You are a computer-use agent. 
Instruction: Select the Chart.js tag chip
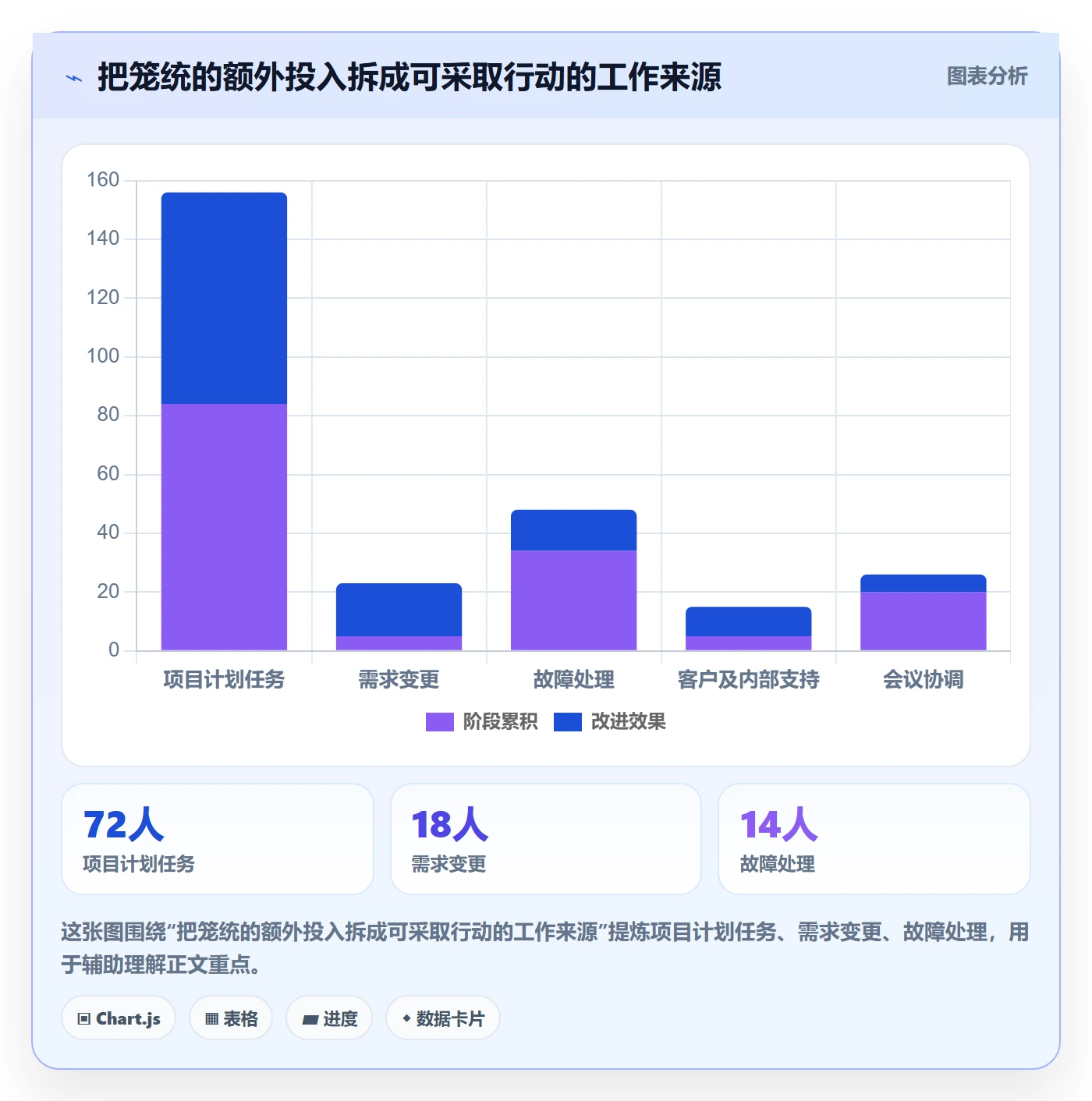119,1018
